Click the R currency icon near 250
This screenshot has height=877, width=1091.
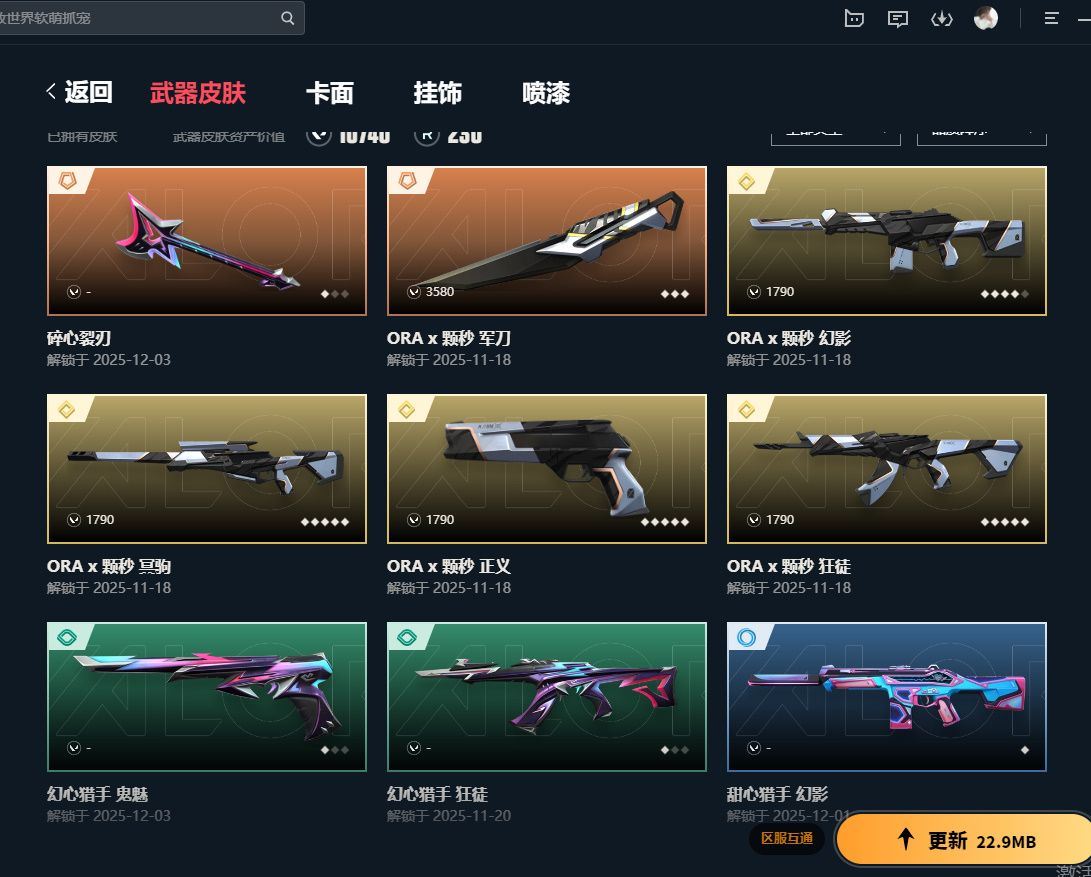427,135
